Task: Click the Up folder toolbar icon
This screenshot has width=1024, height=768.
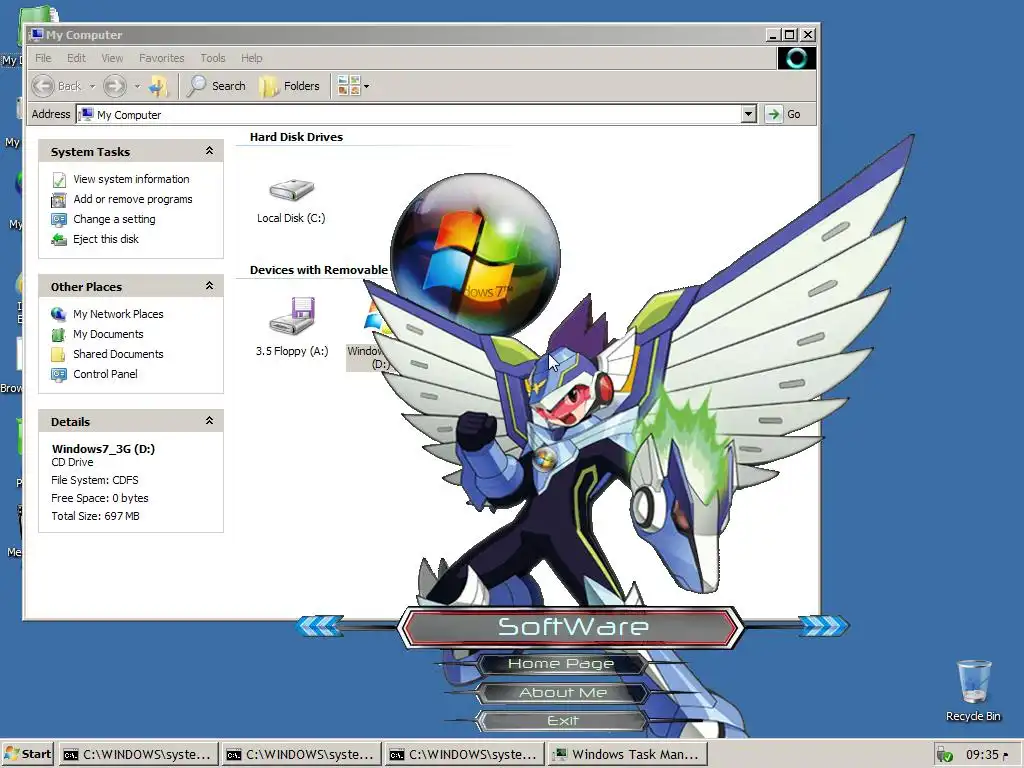Action: pos(158,86)
